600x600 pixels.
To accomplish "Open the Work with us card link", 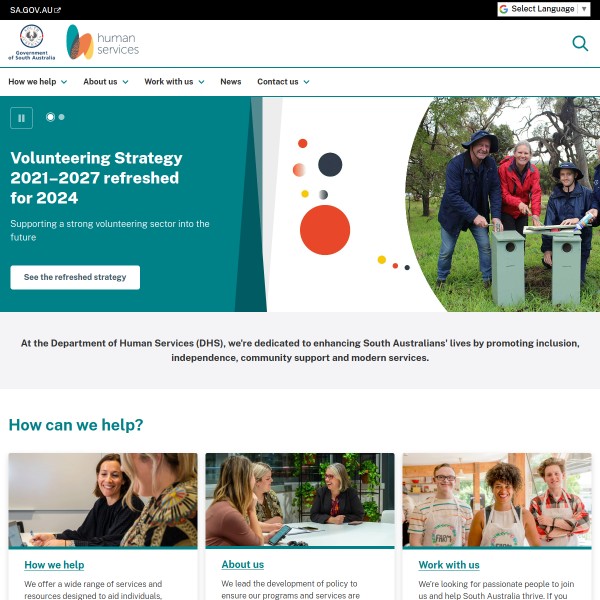I will coord(449,565).
